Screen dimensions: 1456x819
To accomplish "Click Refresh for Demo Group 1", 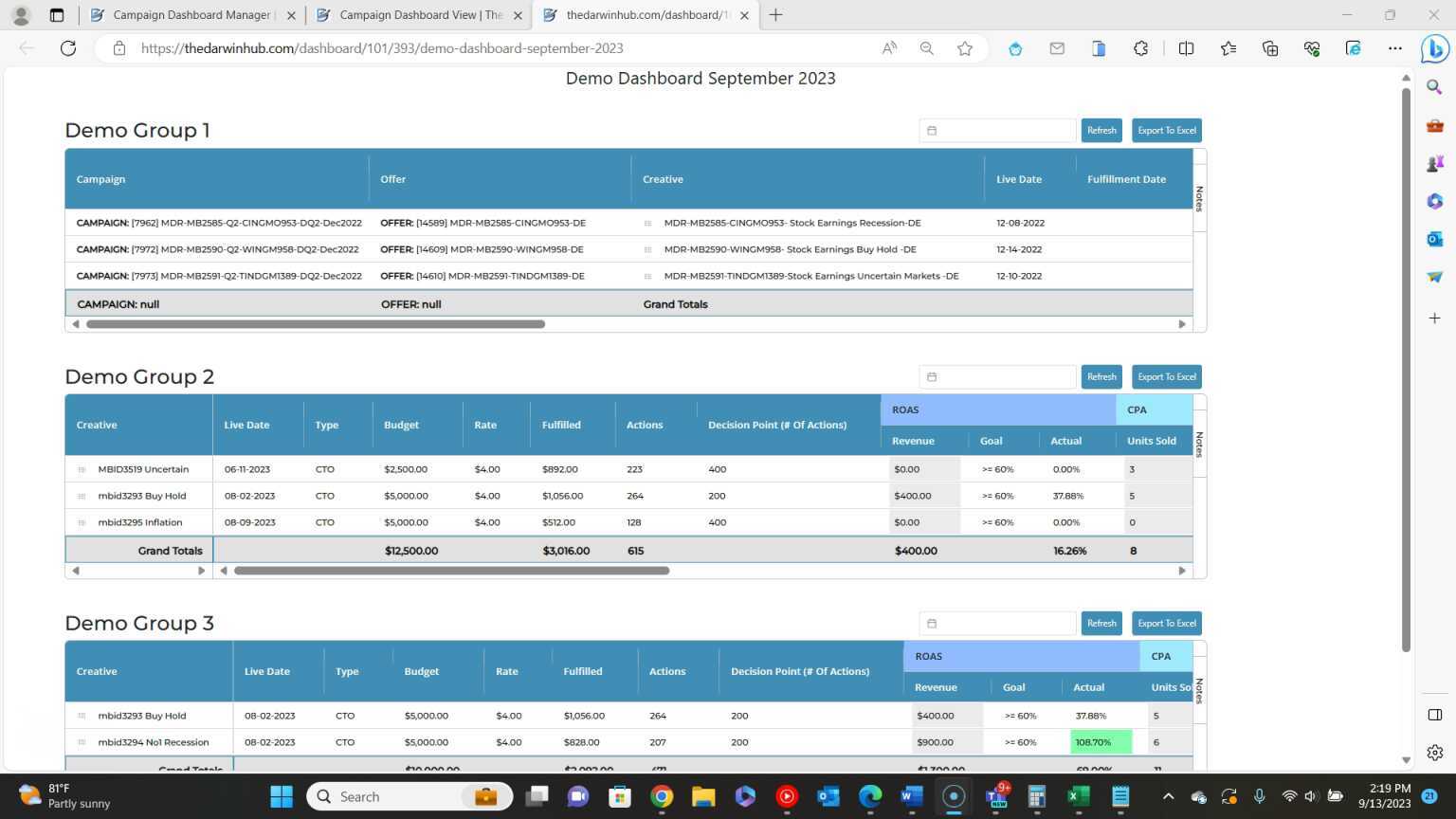I will point(1101,131).
